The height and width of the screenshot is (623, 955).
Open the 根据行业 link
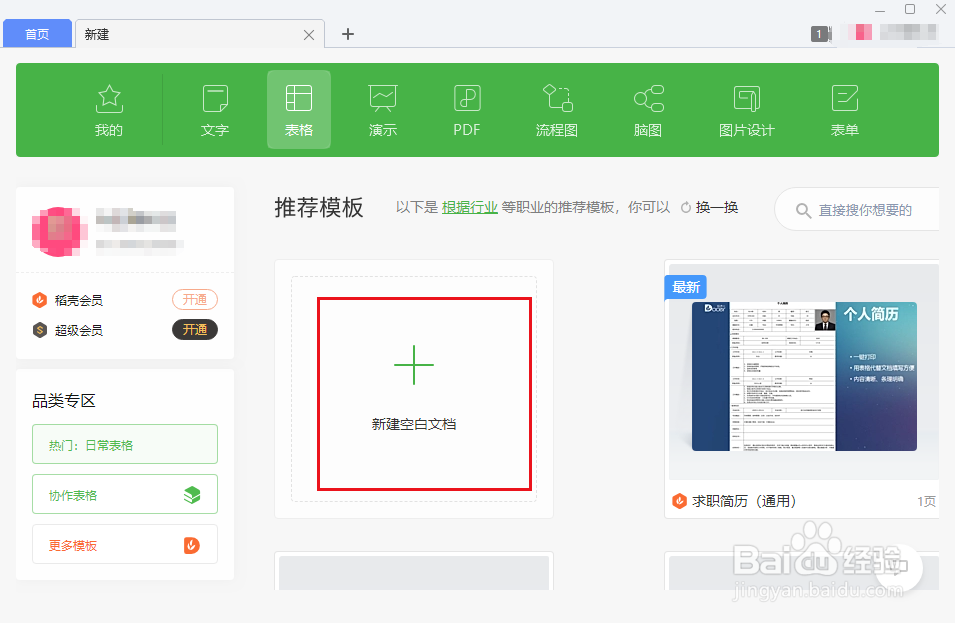coord(469,206)
